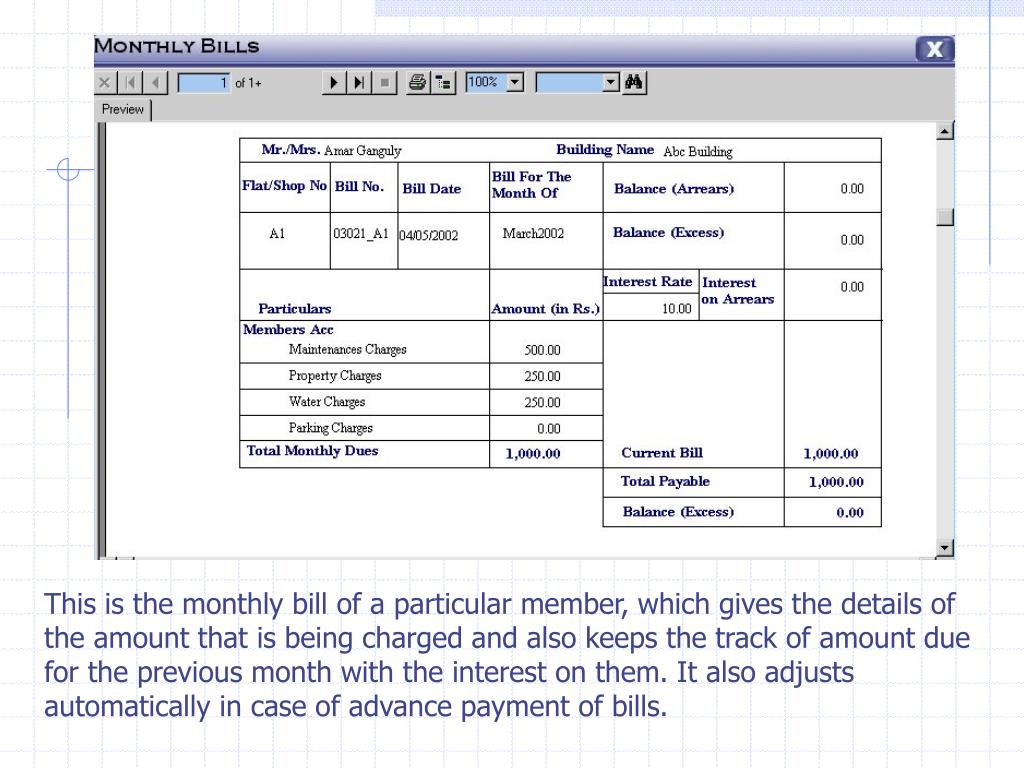Toggle the group tree icon
Viewport: 1024px width, 768px height.
(443, 82)
